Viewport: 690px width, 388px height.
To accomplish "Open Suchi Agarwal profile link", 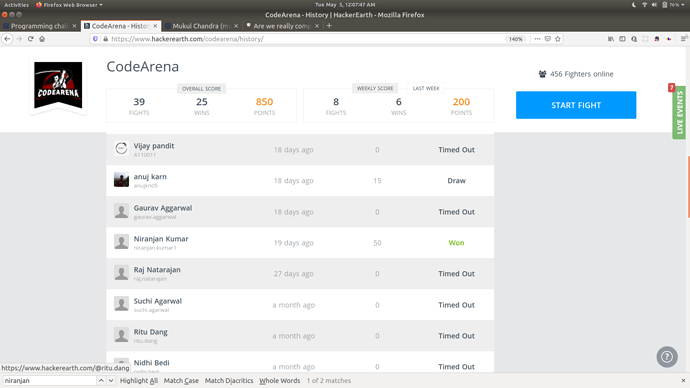I will tap(158, 301).
